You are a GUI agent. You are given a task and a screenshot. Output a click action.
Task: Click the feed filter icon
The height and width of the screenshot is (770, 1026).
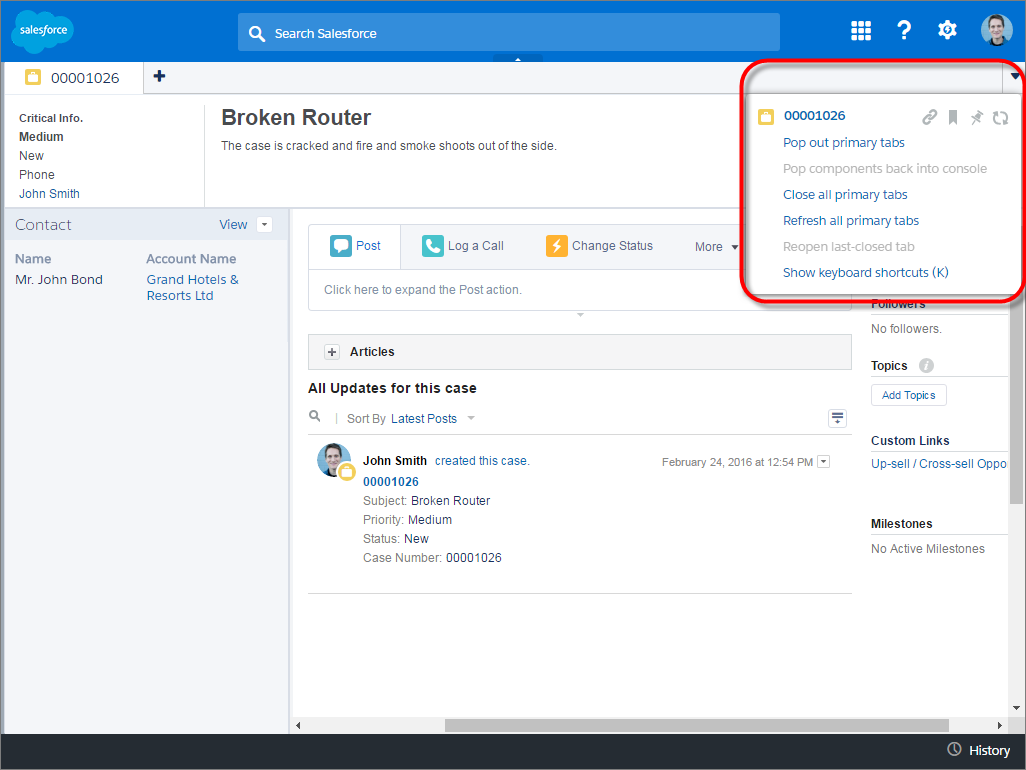(837, 418)
